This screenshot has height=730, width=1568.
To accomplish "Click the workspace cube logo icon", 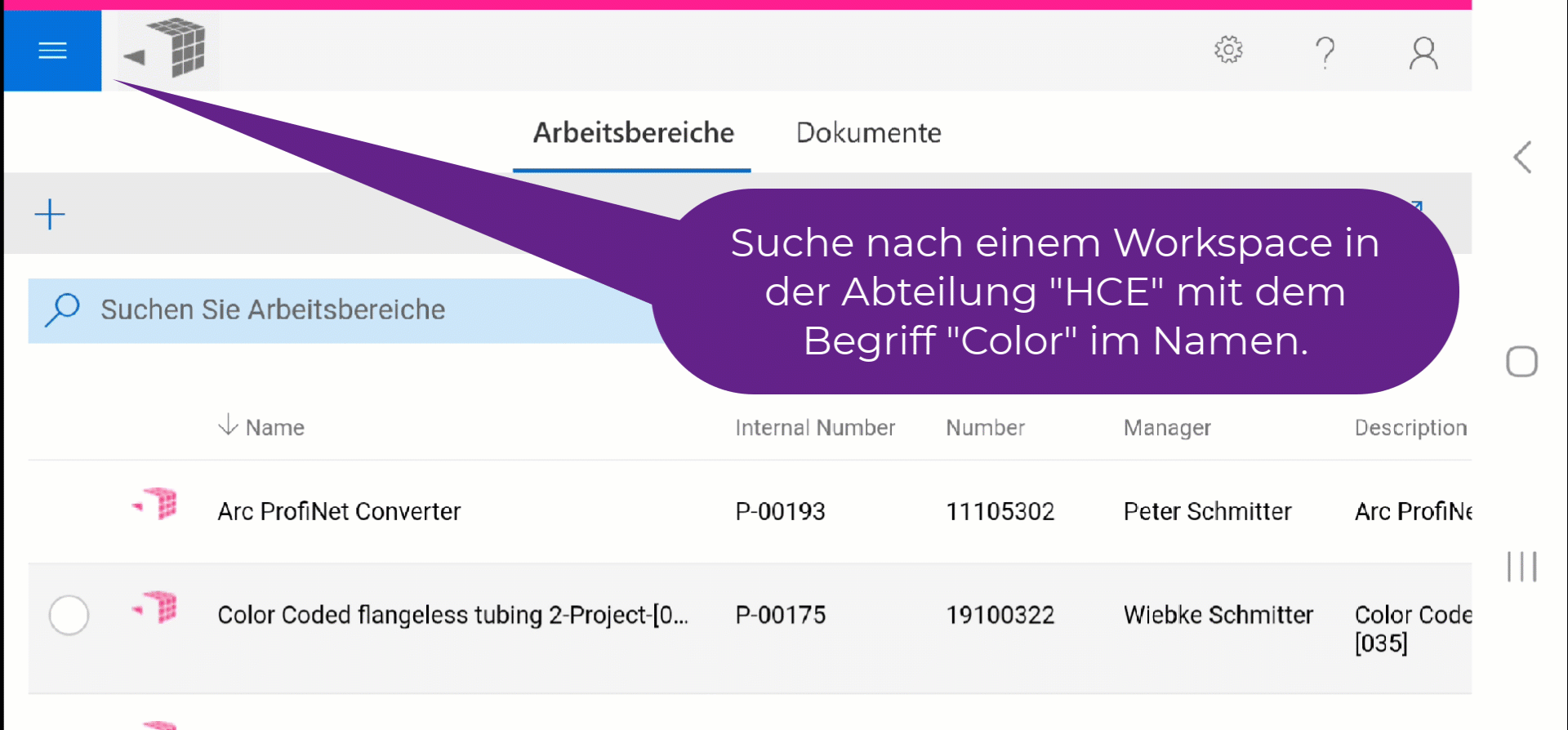I will pyautogui.click(x=169, y=49).
